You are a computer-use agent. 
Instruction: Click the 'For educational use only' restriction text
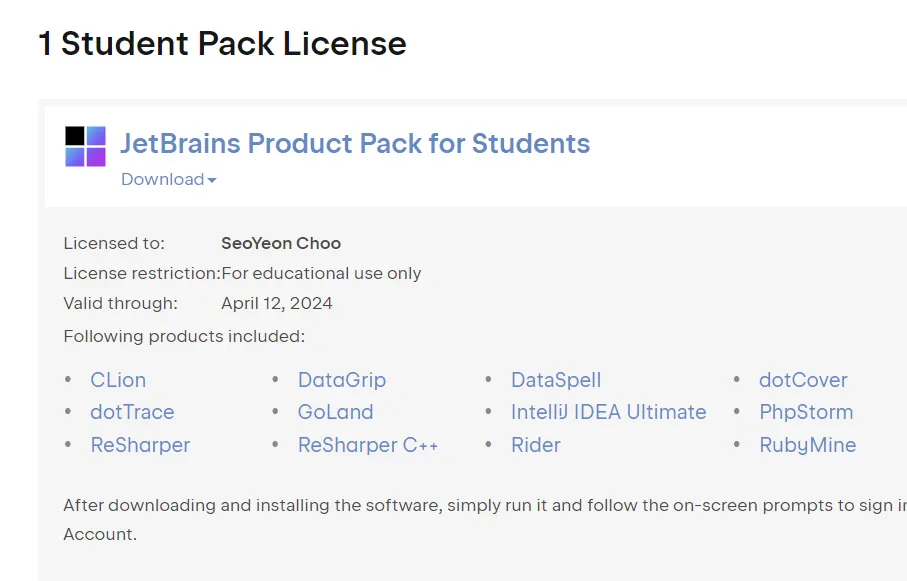[x=321, y=273]
